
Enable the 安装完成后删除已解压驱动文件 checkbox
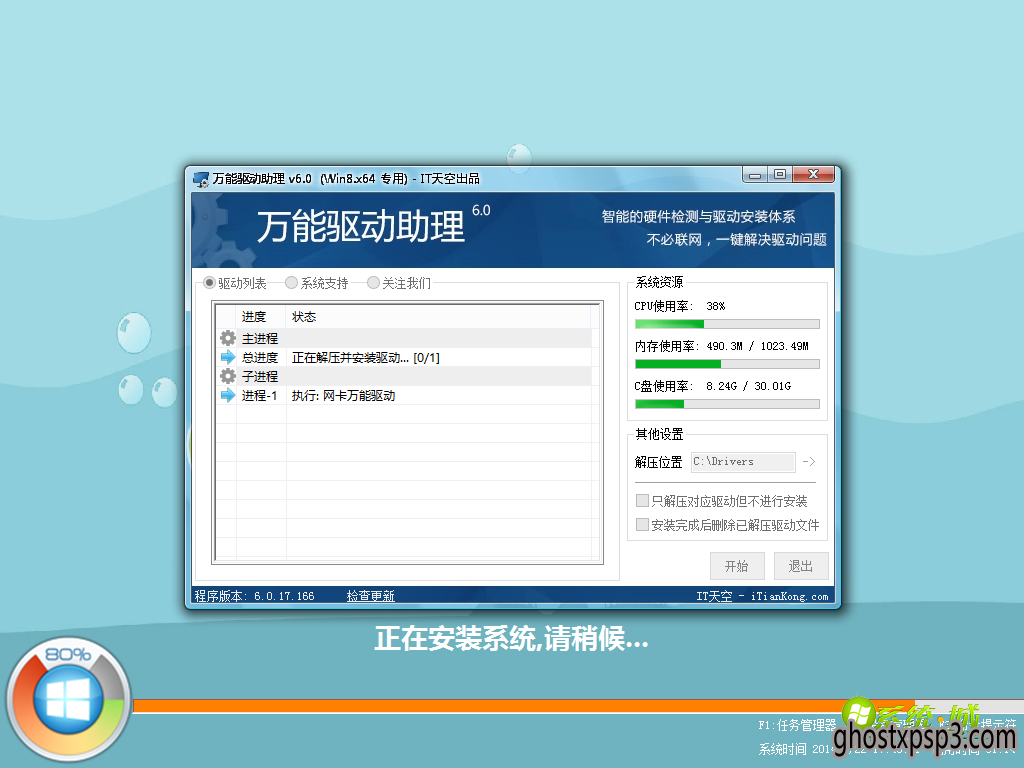pyautogui.click(x=642, y=525)
